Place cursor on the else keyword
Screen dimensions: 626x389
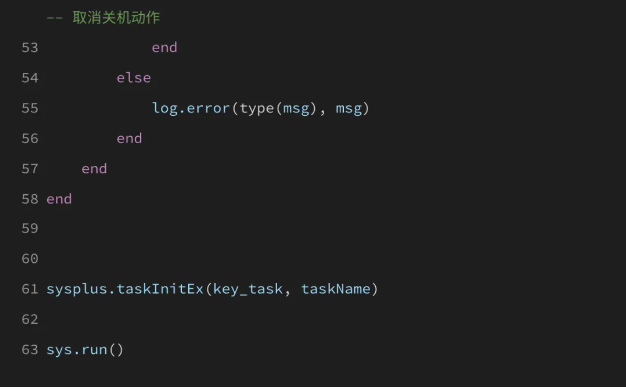tap(134, 78)
